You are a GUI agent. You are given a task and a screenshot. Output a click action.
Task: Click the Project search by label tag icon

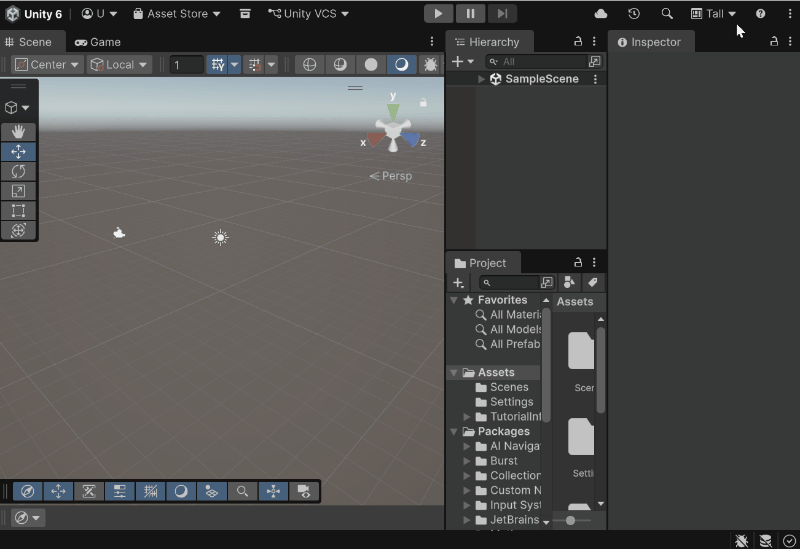point(592,282)
